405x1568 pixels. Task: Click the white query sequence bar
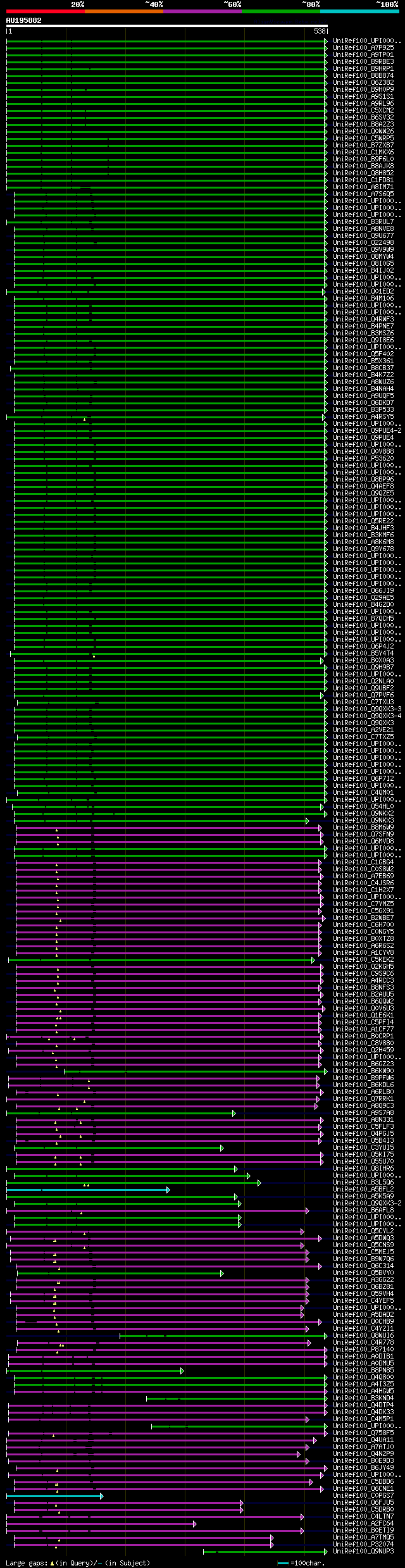click(x=167, y=26)
